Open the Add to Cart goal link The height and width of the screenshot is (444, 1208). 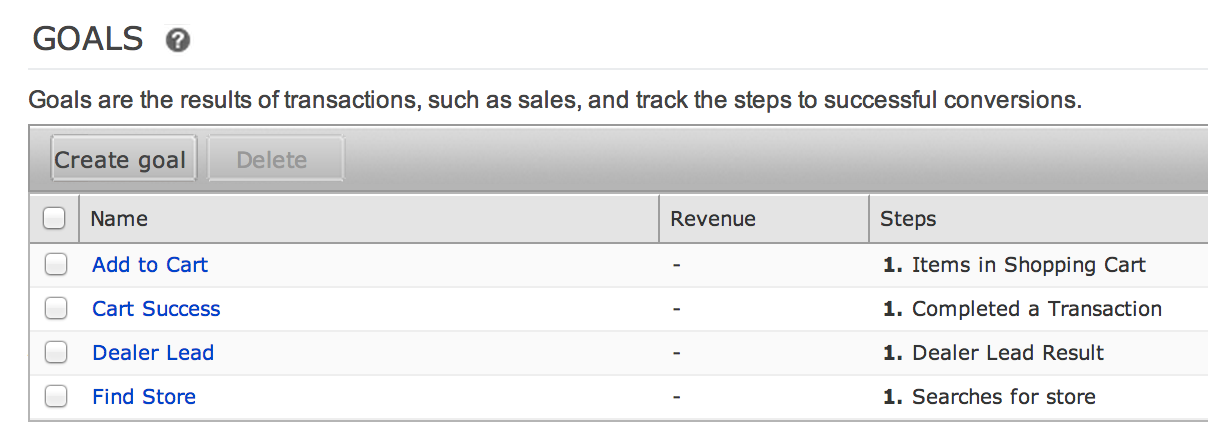click(x=150, y=265)
